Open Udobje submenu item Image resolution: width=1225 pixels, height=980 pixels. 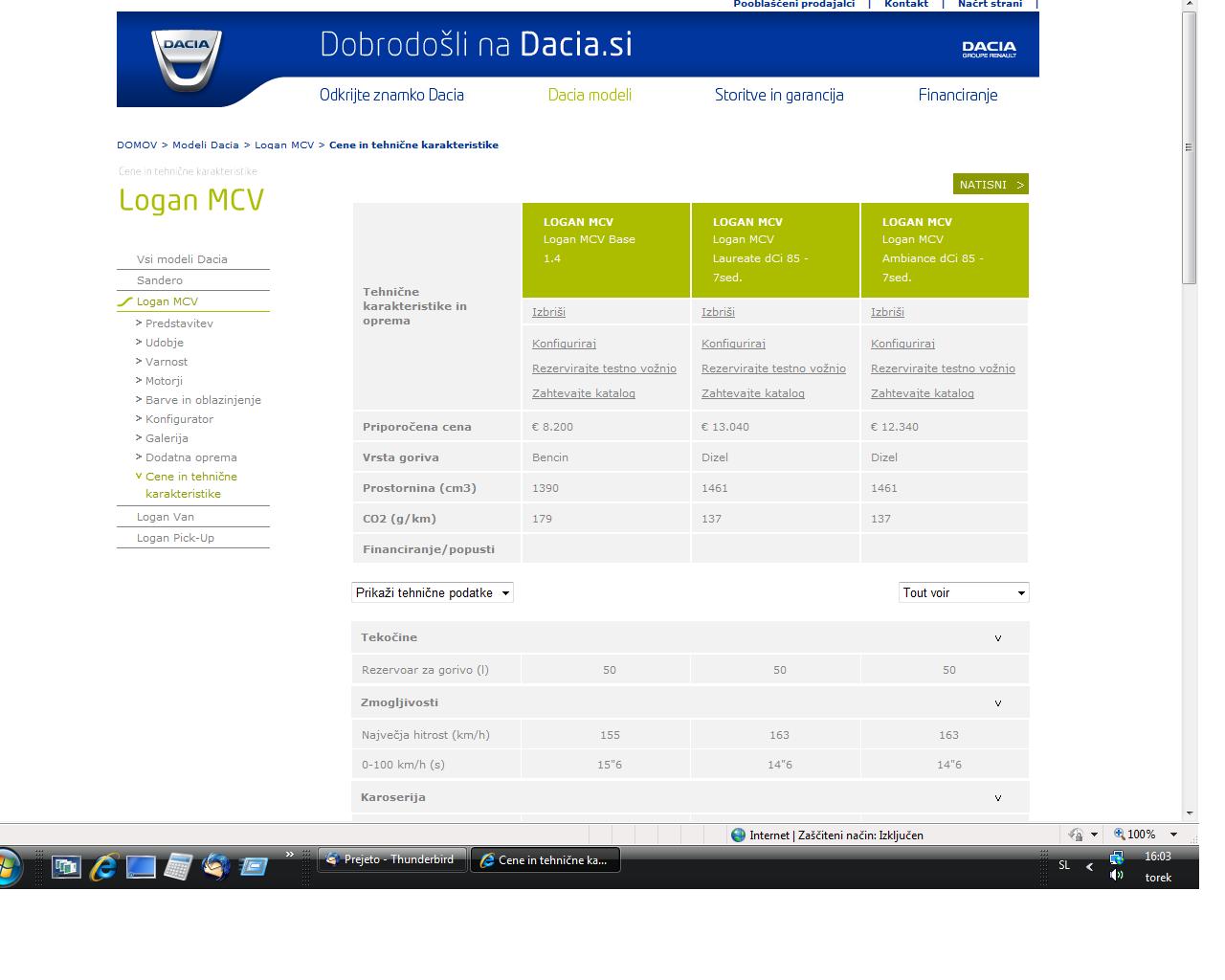(x=165, y=343)
